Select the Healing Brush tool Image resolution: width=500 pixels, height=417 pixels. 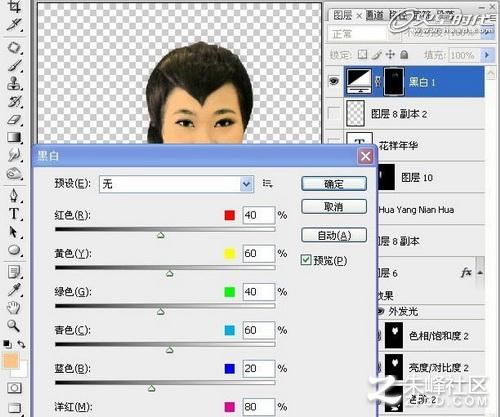[x=14, y=47]
